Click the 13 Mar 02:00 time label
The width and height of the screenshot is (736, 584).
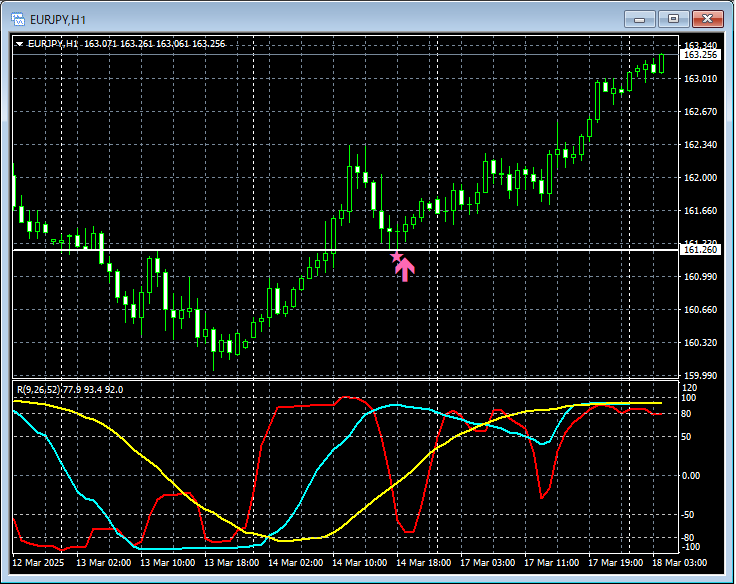click(x=103, y=562)
